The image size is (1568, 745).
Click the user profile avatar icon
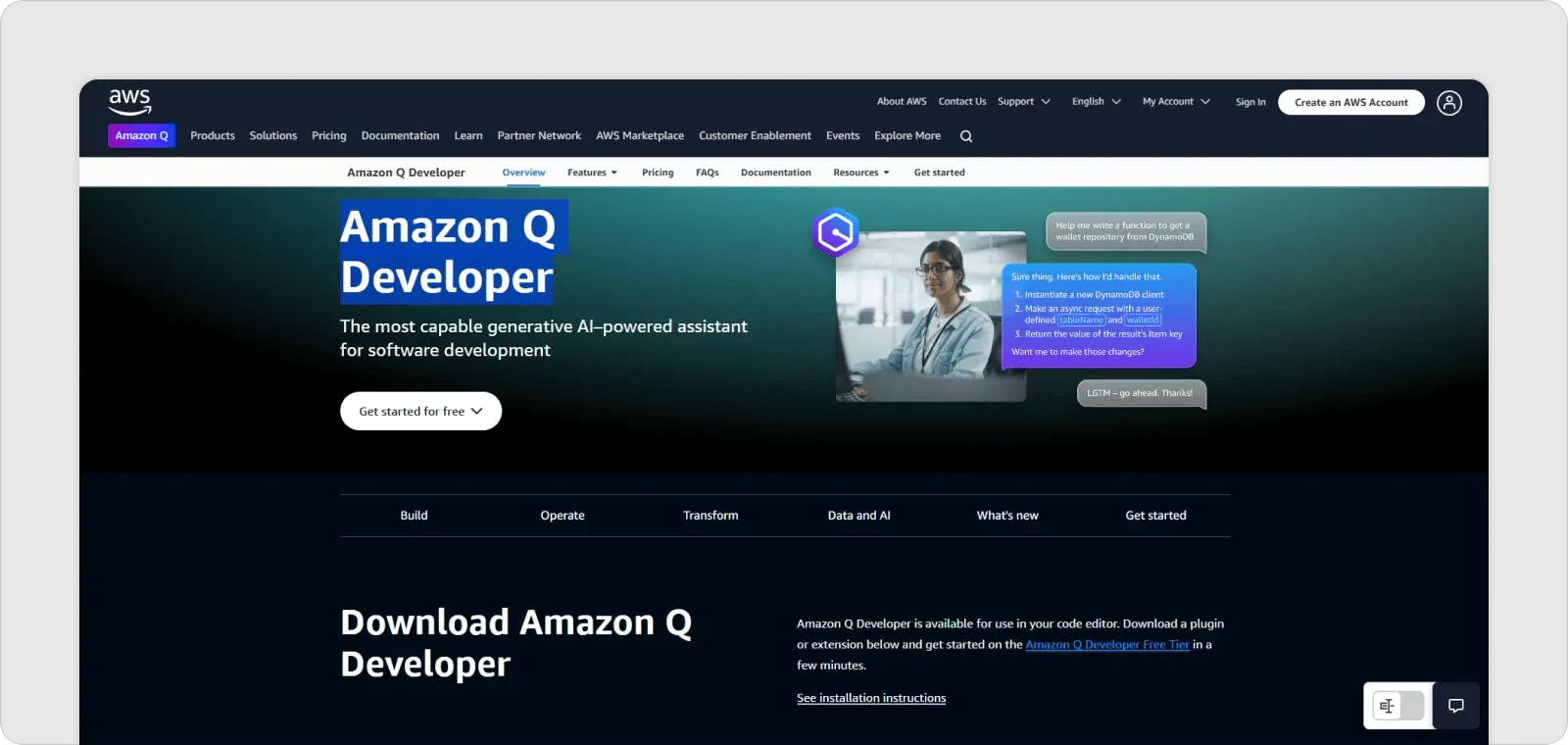(x=1448, y=103)
